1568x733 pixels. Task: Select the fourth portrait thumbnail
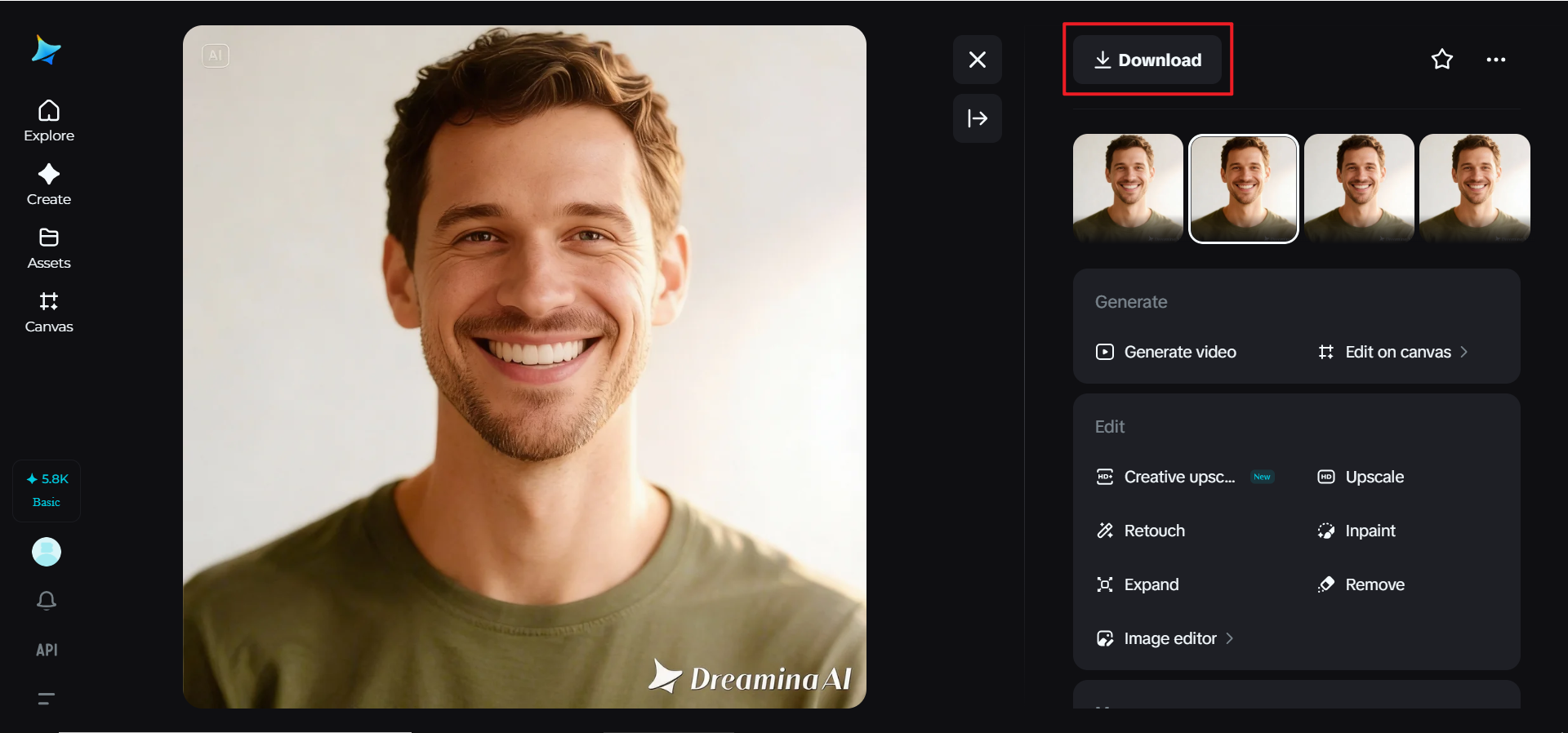(1475, 188)
